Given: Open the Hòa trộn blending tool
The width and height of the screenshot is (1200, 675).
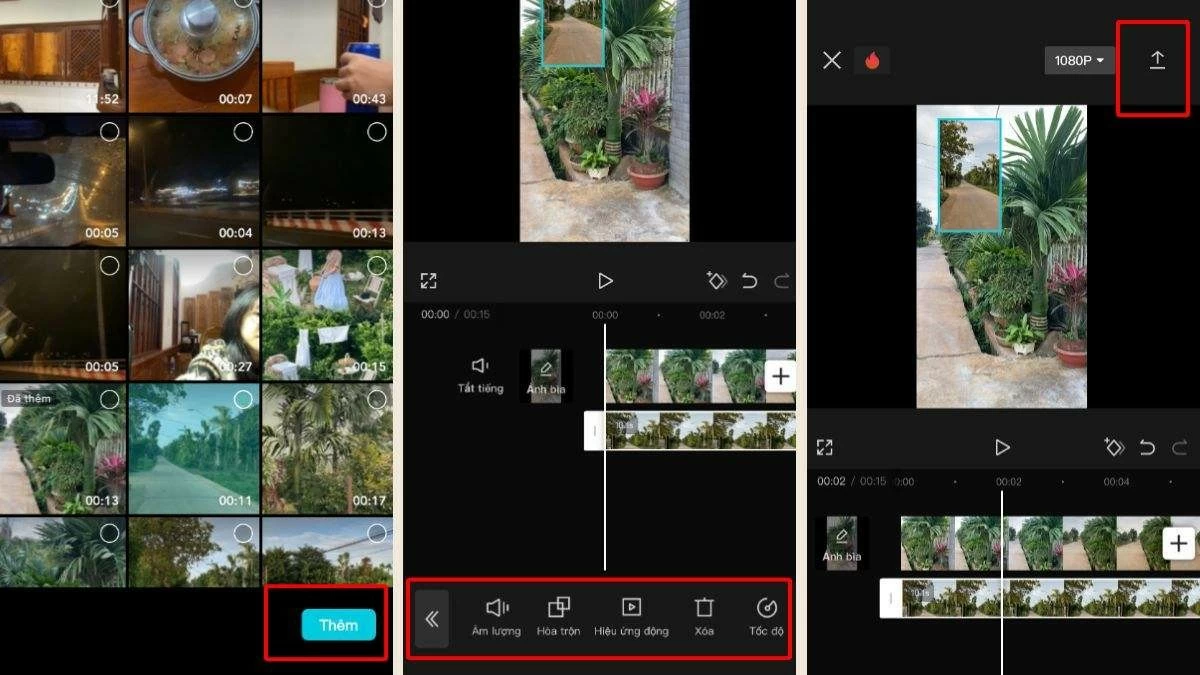Looking at the screenshot, I should pyautogui.click(x=557, y=617).
